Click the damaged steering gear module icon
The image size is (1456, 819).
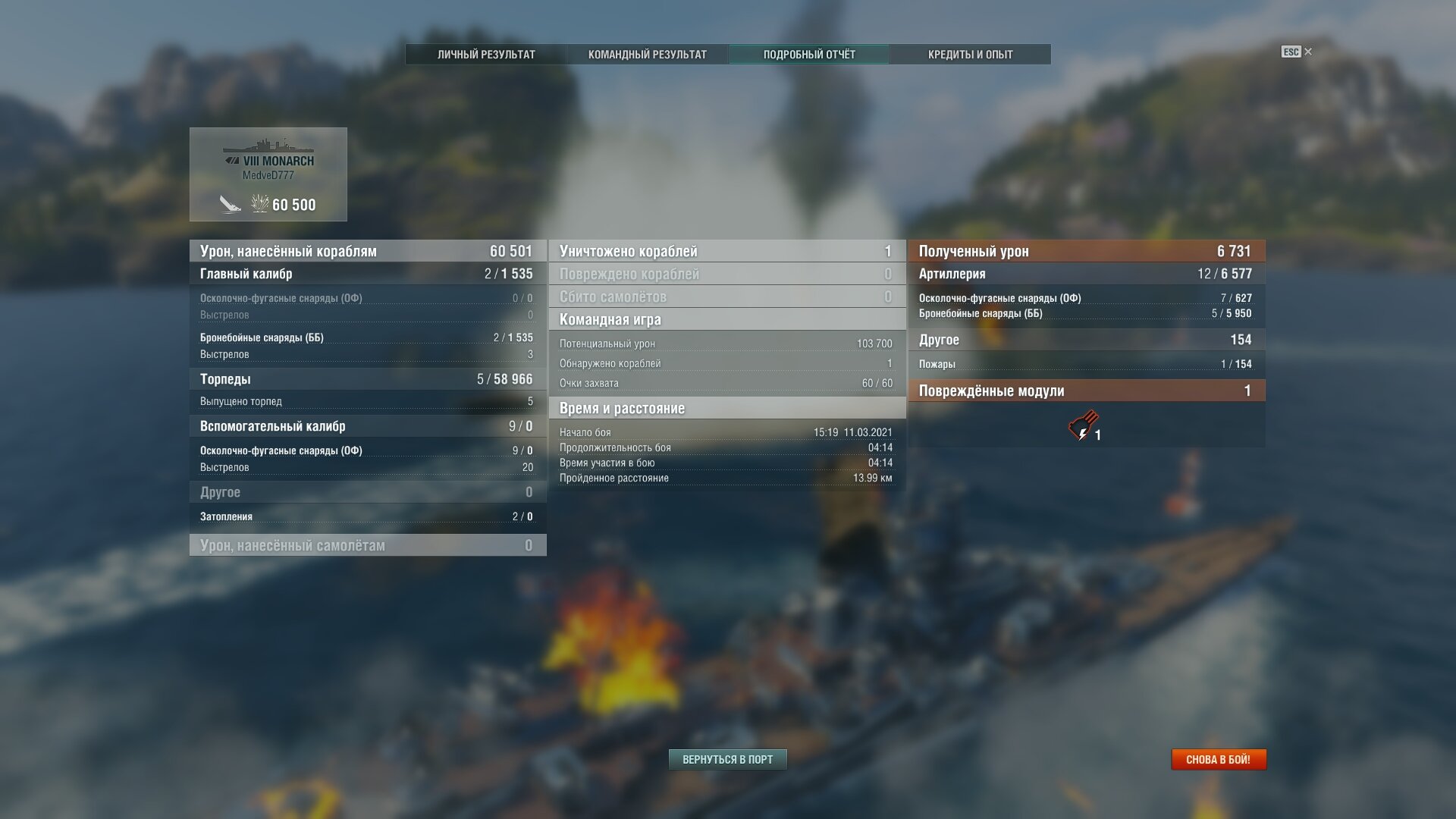point(1083,426)
